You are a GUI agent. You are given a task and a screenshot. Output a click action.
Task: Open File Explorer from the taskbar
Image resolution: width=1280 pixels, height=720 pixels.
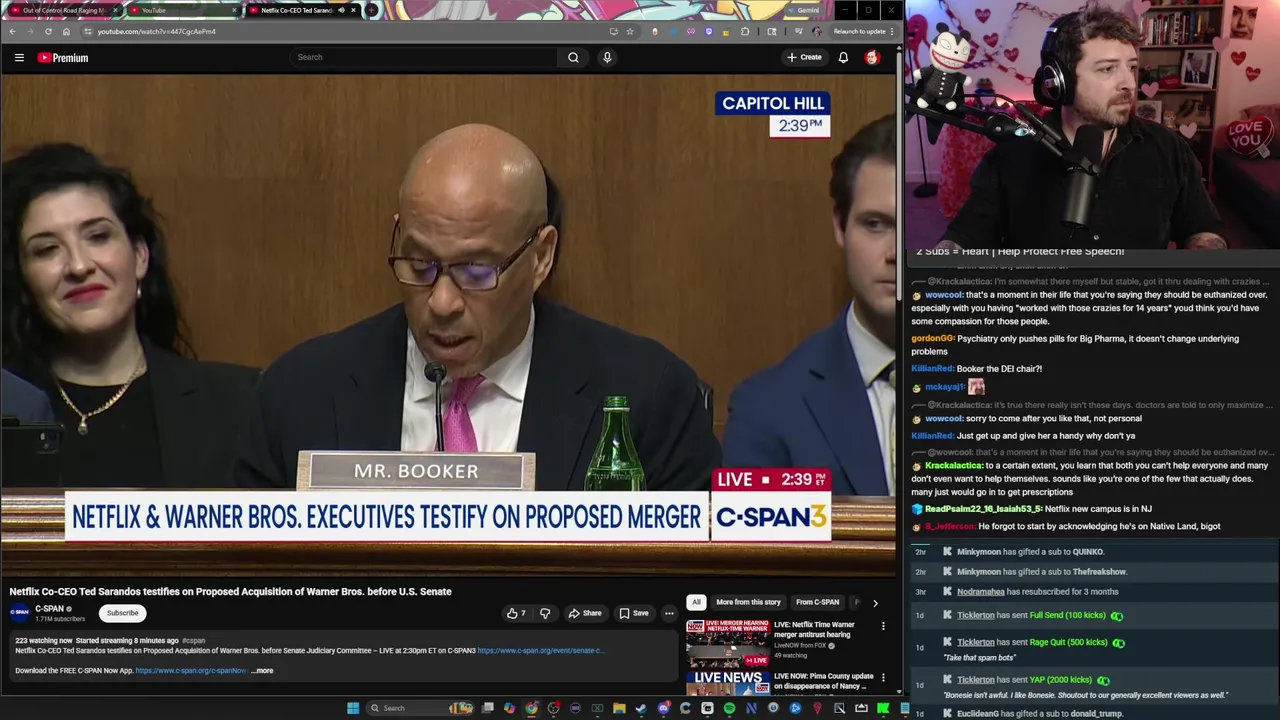[x=619, y=708]
